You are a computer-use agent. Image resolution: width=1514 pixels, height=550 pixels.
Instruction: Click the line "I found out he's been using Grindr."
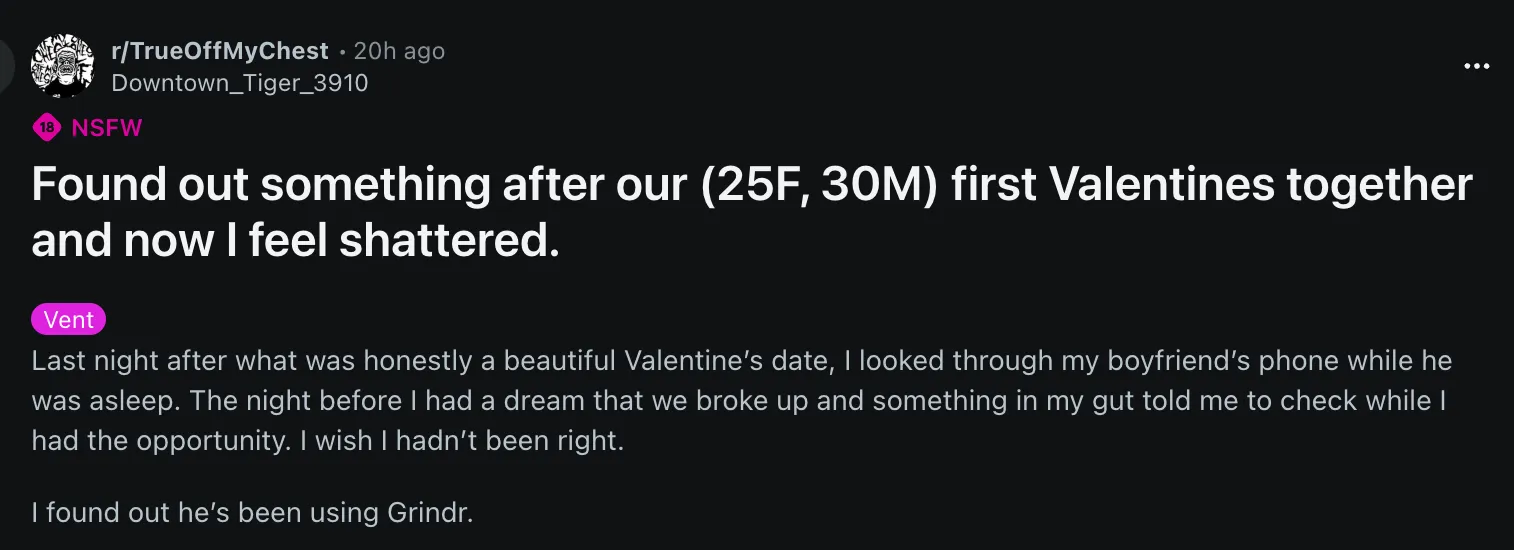click(x=252, y=514)
